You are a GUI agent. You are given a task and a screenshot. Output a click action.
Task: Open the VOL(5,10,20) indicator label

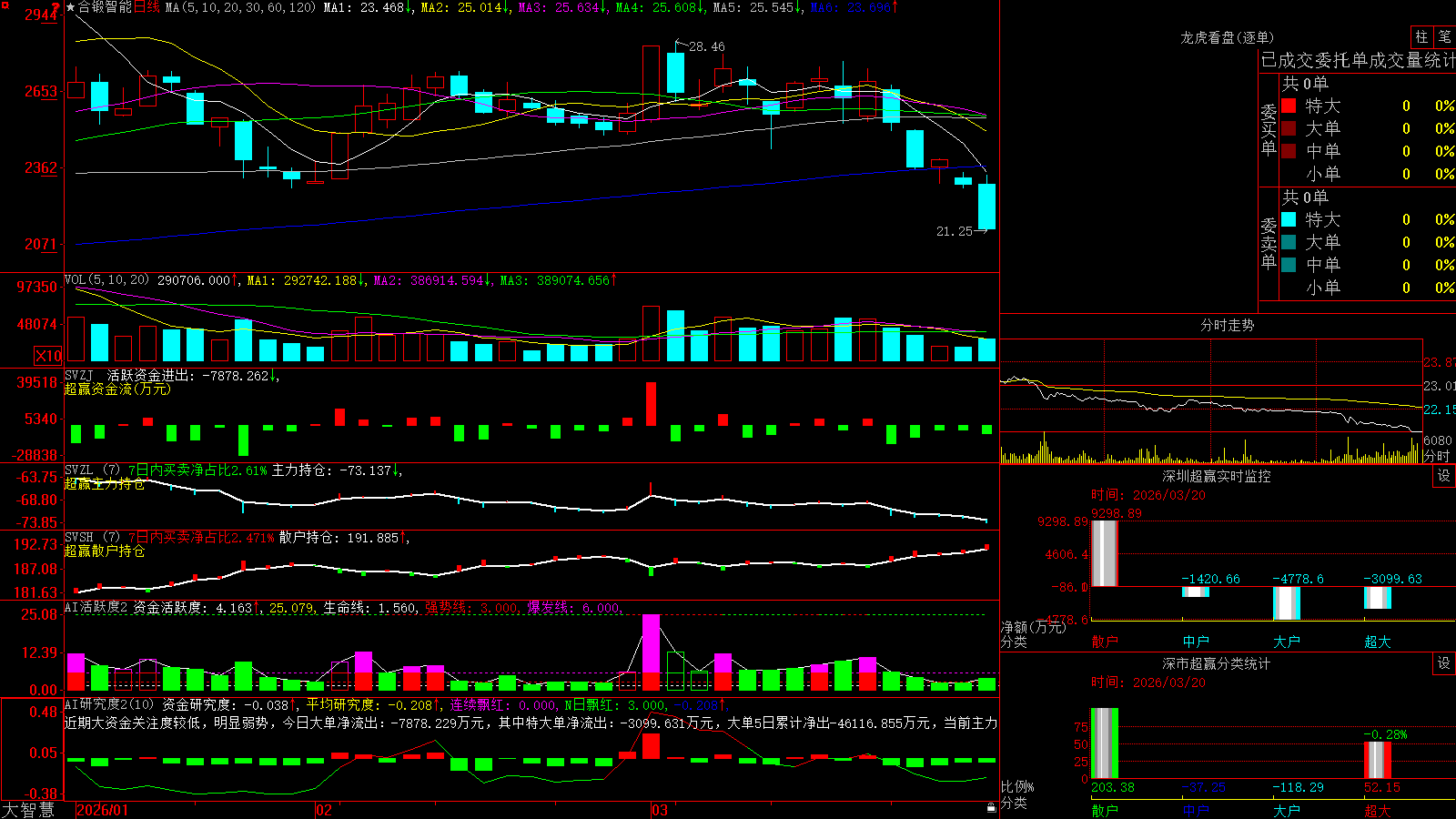coord(106,280)
